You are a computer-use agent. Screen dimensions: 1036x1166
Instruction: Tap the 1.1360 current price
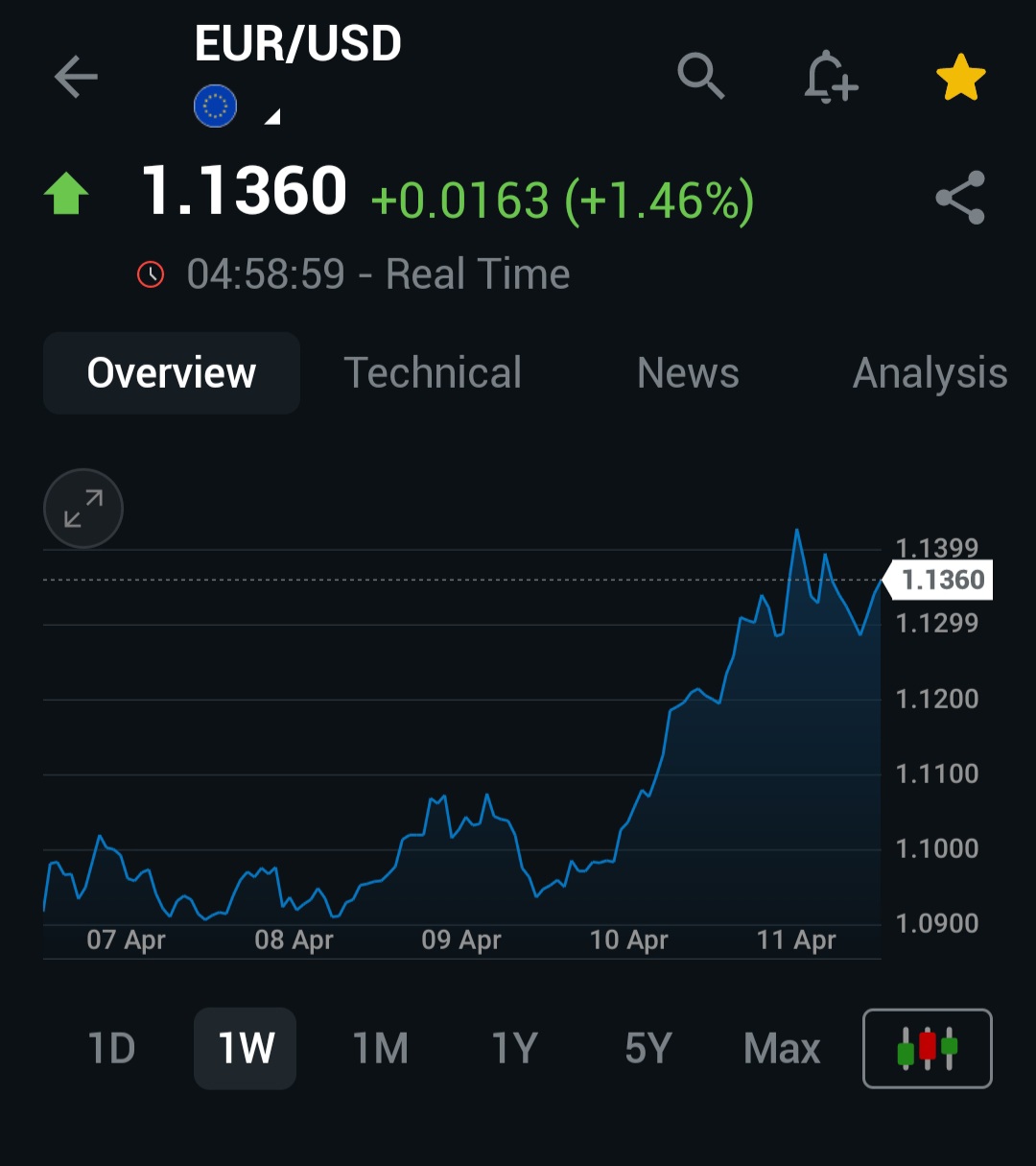click(x=244, y=191)
